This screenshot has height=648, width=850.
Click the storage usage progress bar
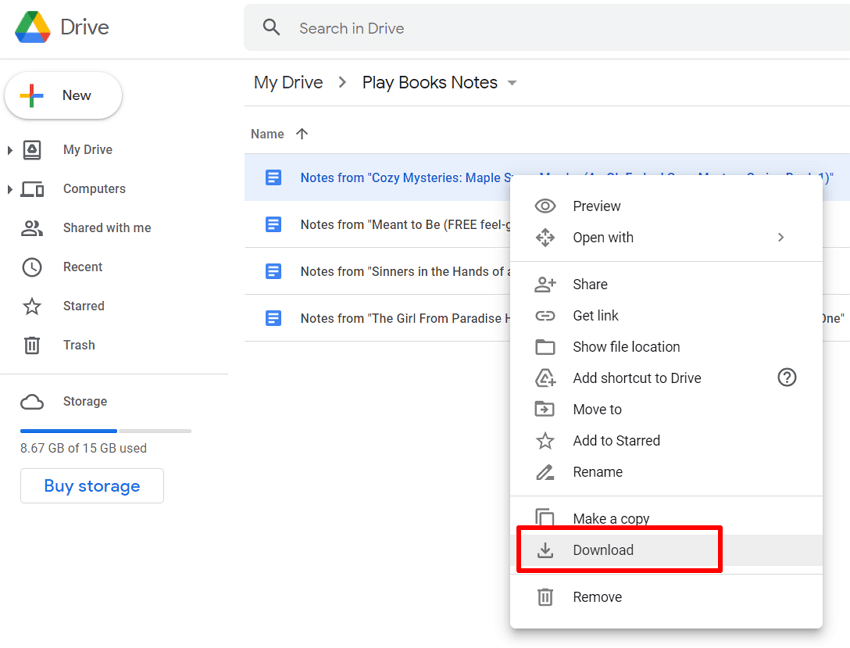[x=106, y=431]
